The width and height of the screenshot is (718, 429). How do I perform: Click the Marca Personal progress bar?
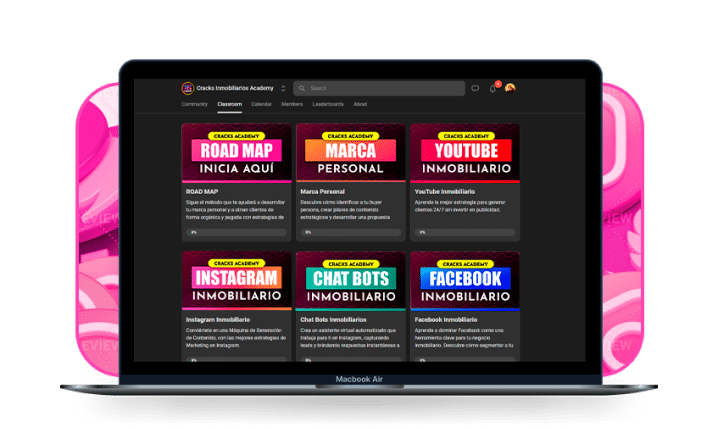tap(351, 232)
